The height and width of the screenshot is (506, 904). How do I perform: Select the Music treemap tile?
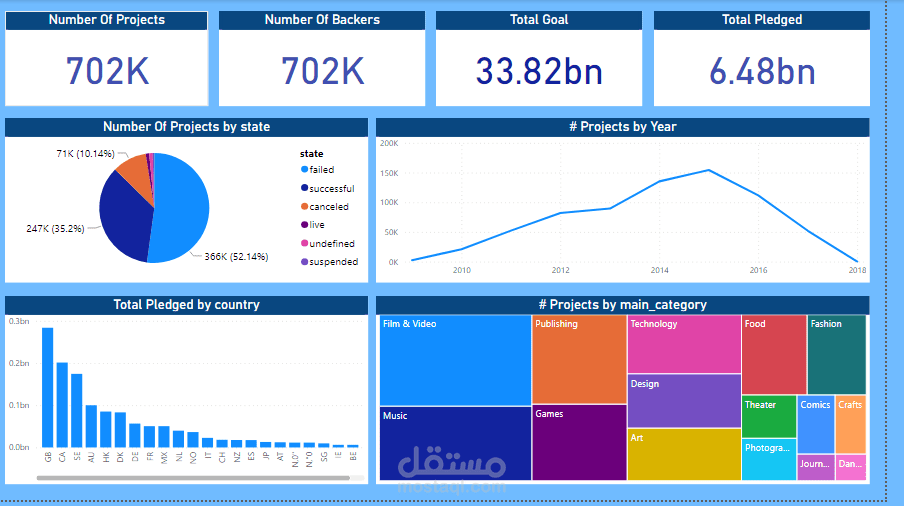pos(455,443)
